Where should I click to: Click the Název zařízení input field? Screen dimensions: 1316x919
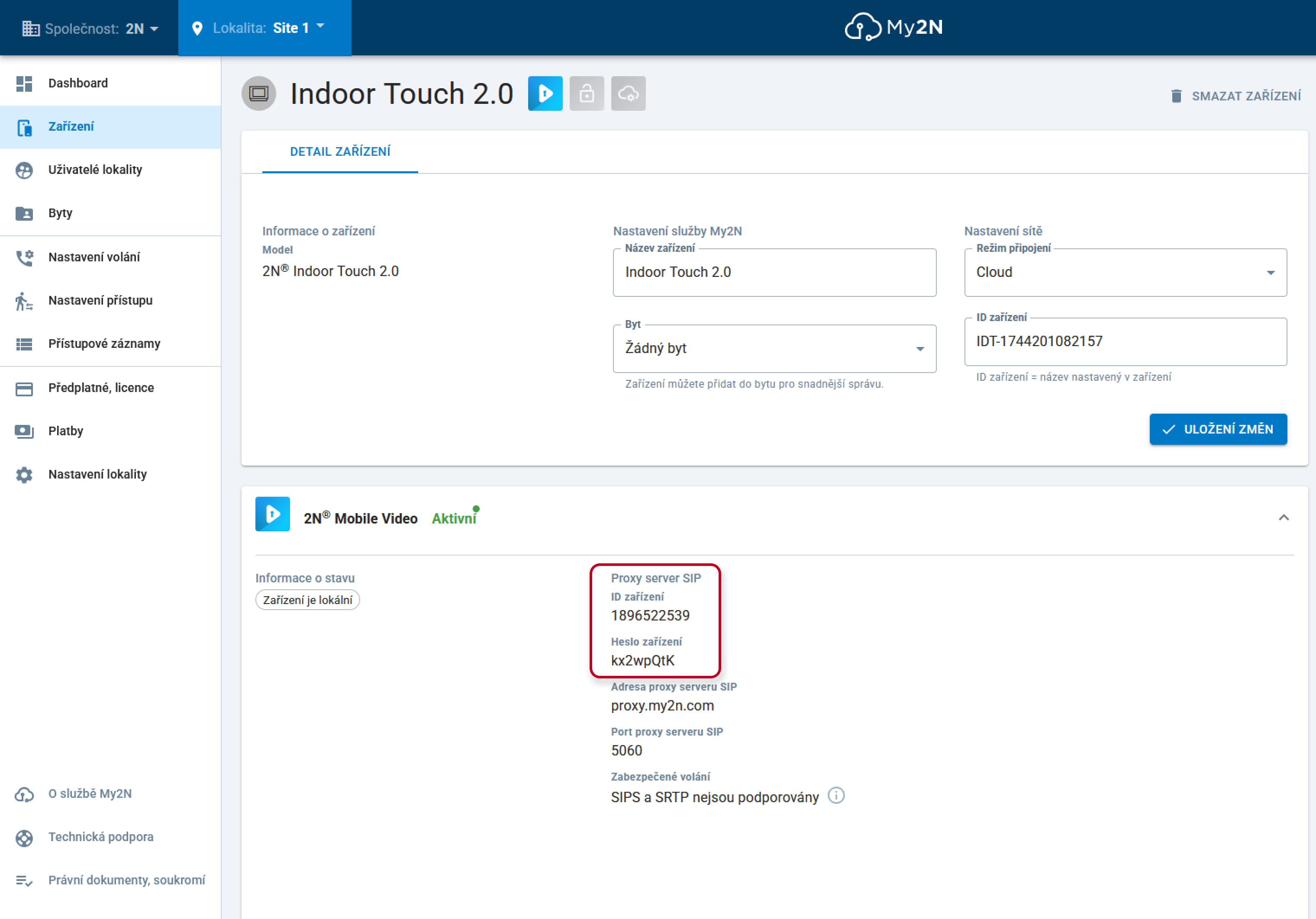pyautogui.click(x=774, y=272)
